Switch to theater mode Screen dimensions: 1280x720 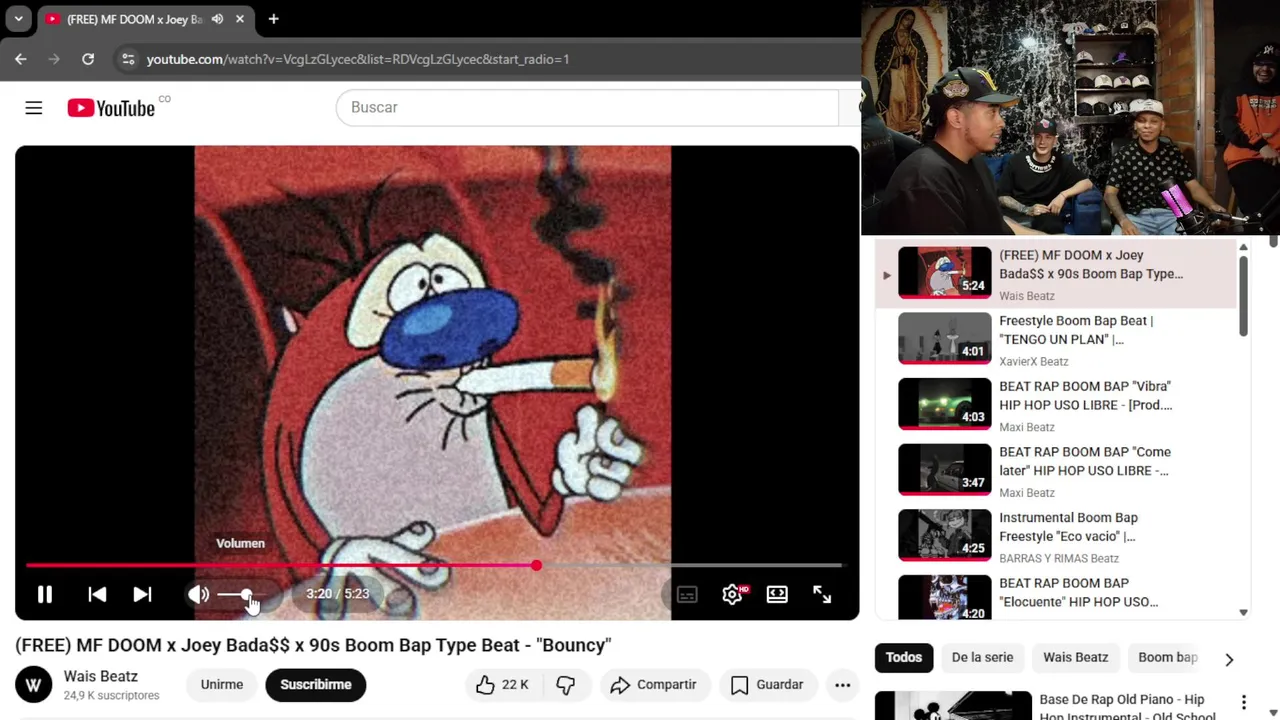point(777,594)
